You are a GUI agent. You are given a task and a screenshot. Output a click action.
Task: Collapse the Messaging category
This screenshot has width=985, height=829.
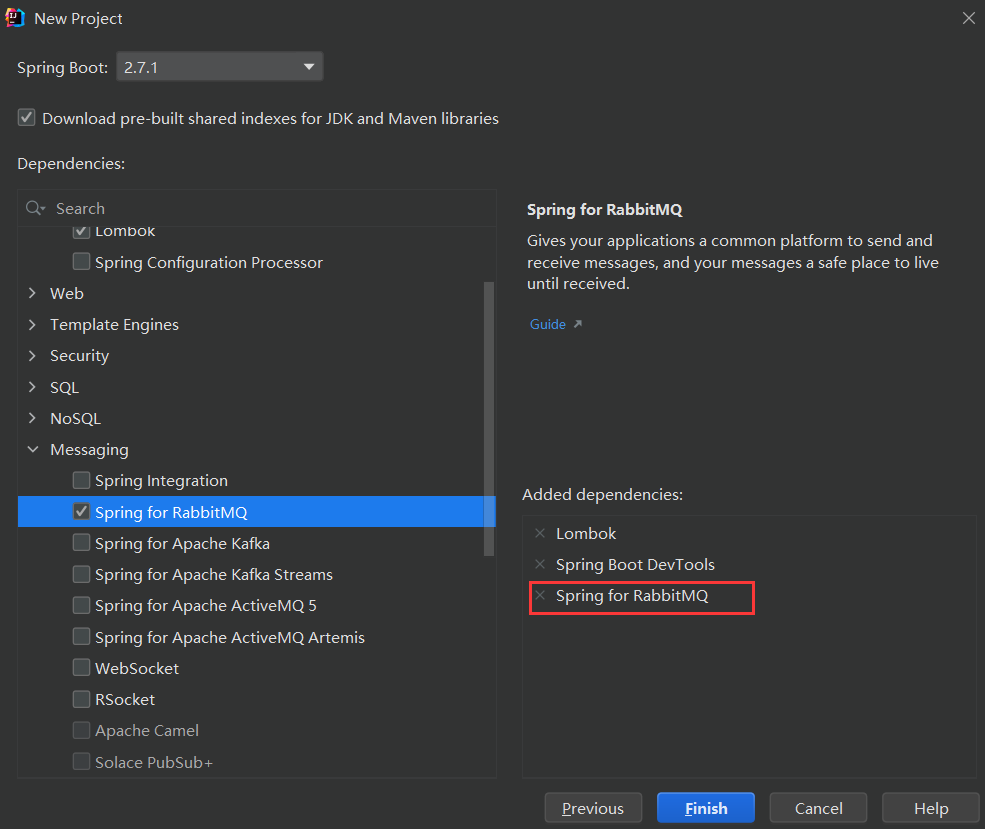33,449
